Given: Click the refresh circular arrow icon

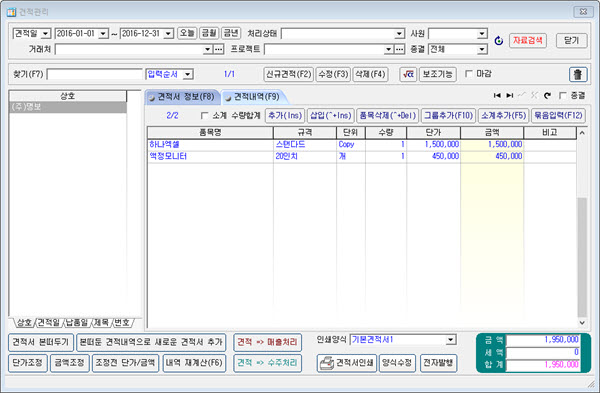Looking at the screenshot, I should (498, 41).
